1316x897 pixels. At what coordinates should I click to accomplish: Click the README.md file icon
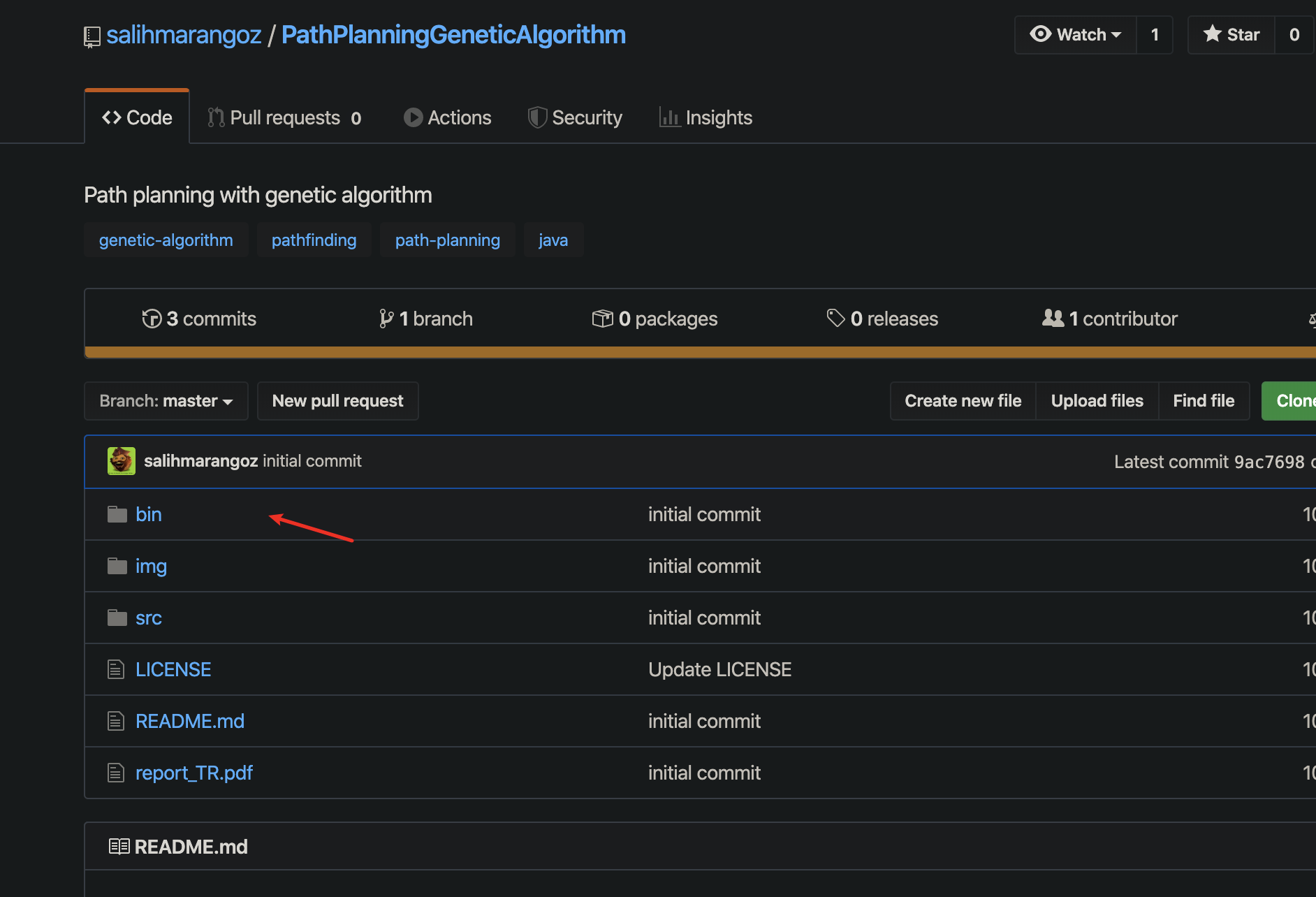pos(116,721)
